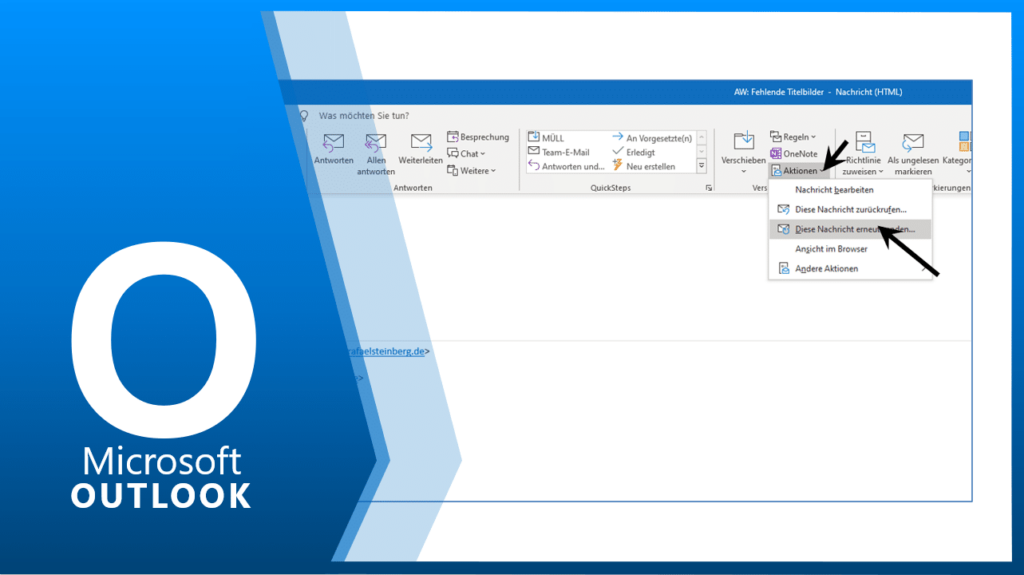Open the Verschieben move dropdown
The image size is (1024, 575).
coord(743,154)
